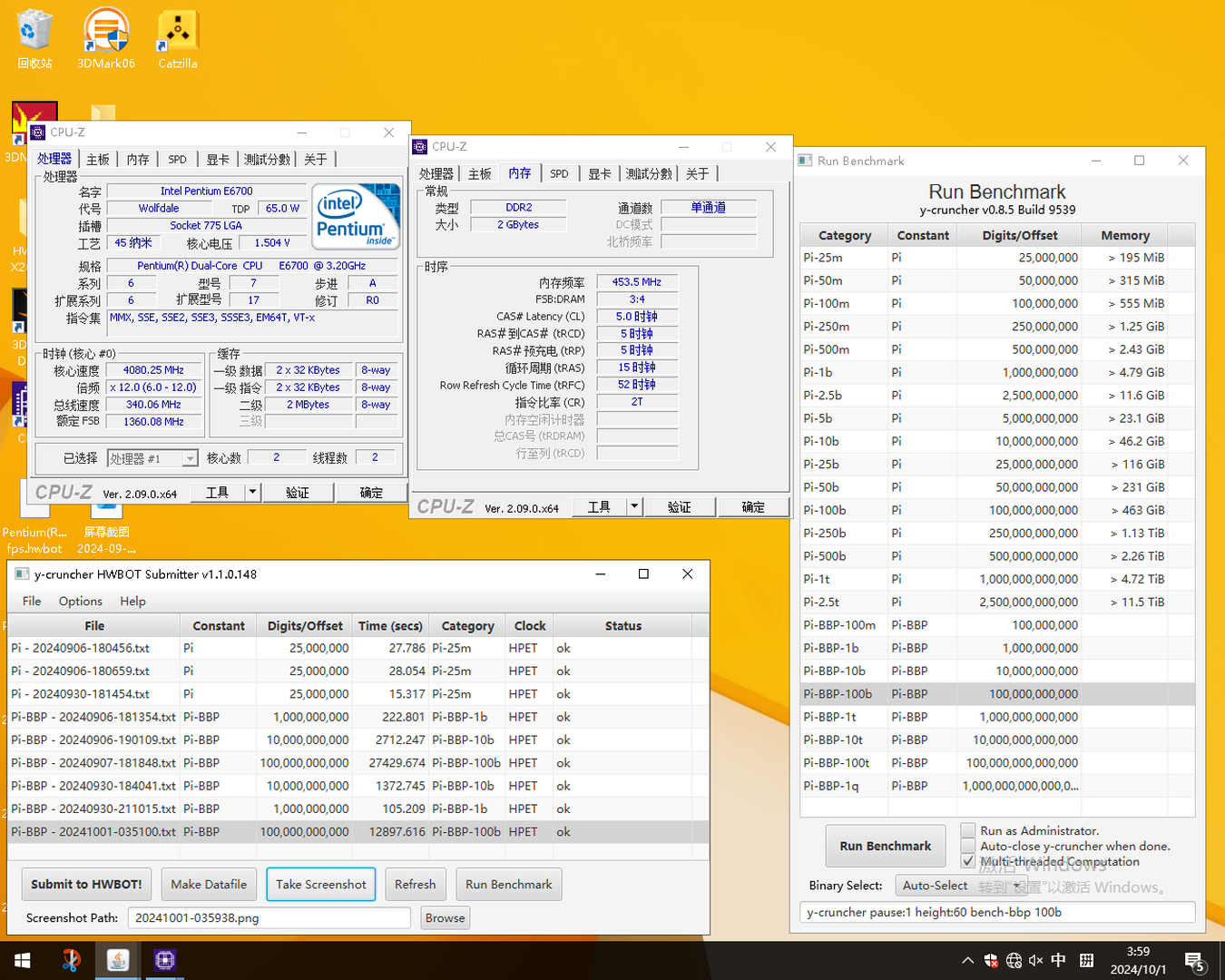Click Browse next to Screenshot Path

(x=445, y=918)
